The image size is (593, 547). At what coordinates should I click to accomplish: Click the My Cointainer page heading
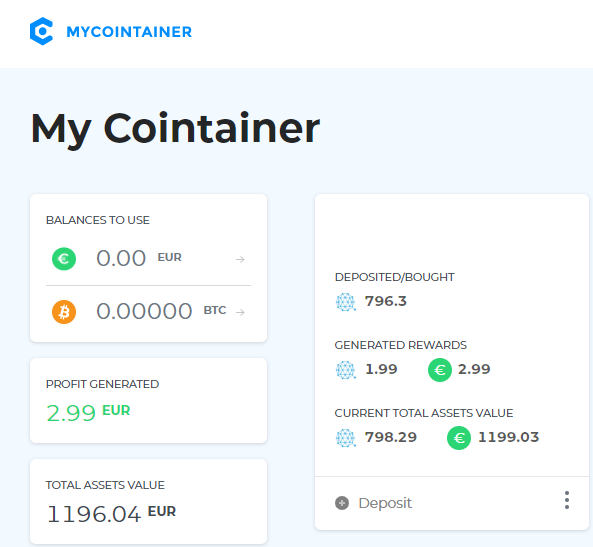point(175,129)
